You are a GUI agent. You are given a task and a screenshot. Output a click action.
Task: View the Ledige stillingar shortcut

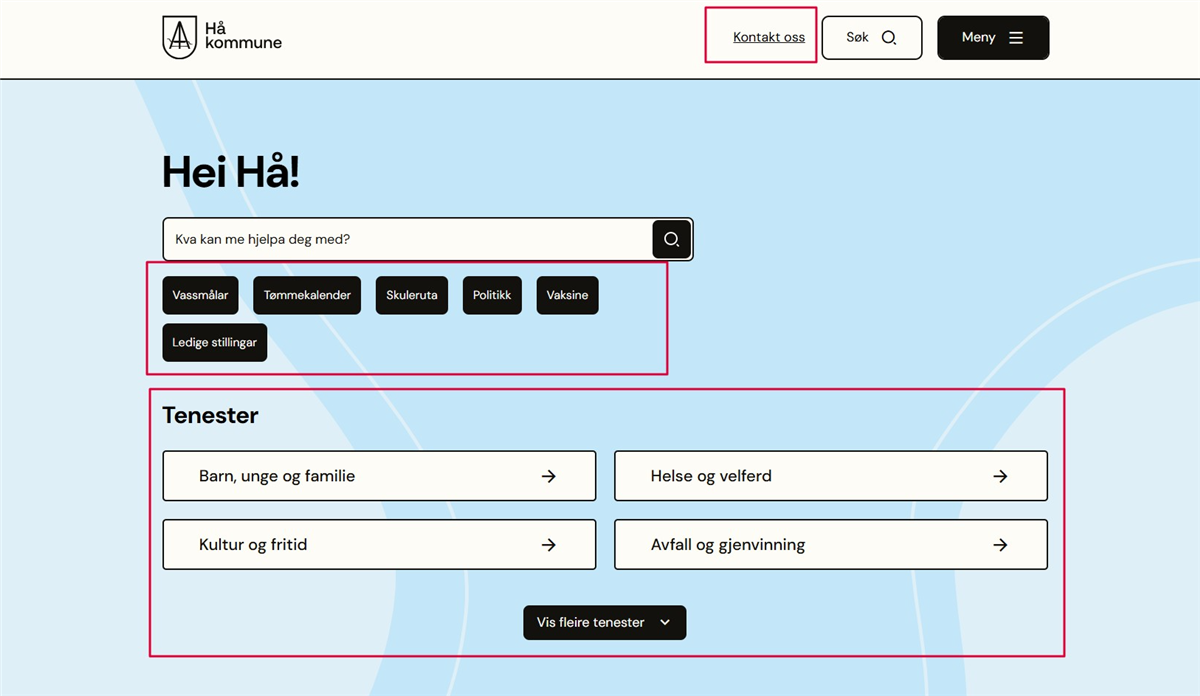(x=214, y=343)
